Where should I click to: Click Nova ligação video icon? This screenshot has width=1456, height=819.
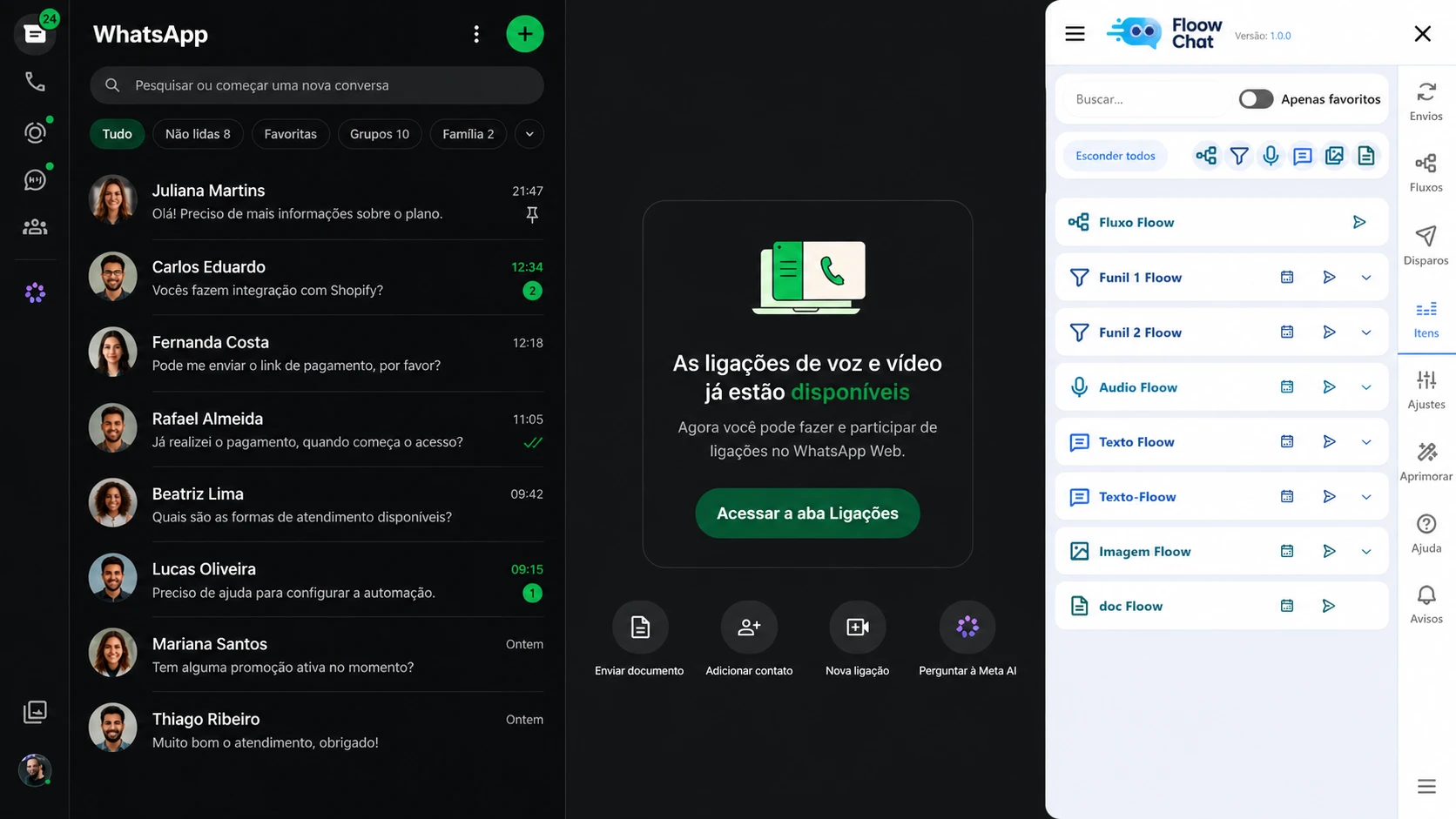[x=858, y=627]
